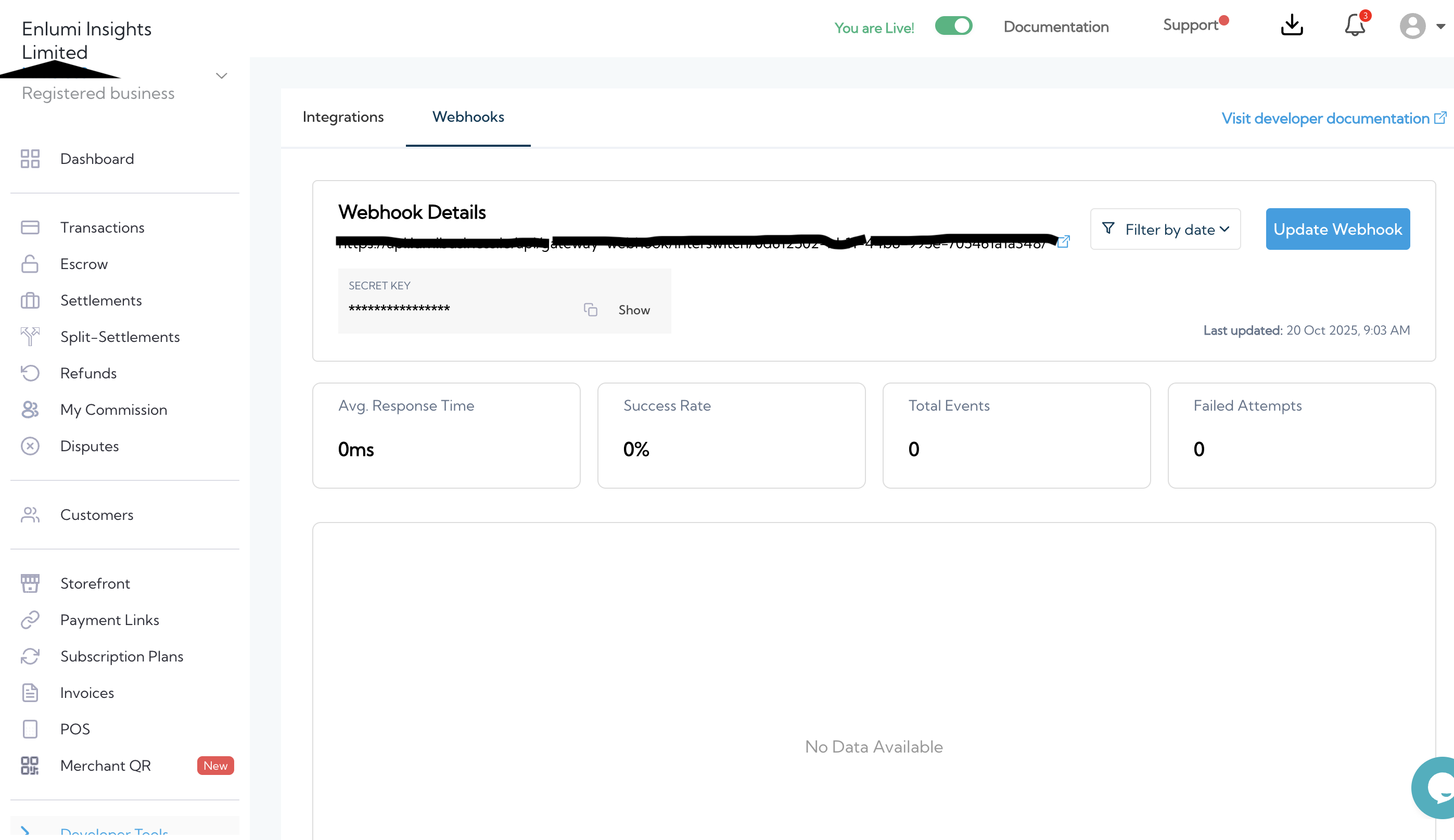This screenshot has height=840, width=1454.
Task: Open the chat support bubble
Action: (x=1439, y=787)
